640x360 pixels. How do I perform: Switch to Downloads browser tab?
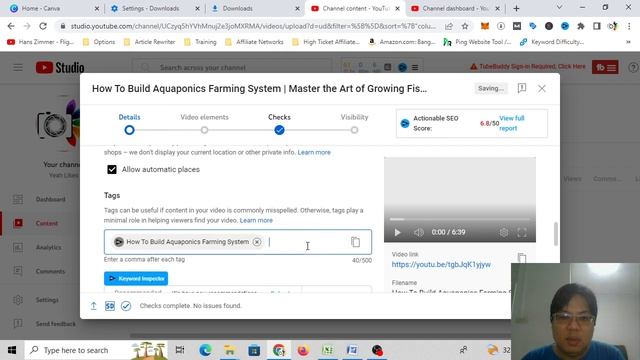pos(255,8)
